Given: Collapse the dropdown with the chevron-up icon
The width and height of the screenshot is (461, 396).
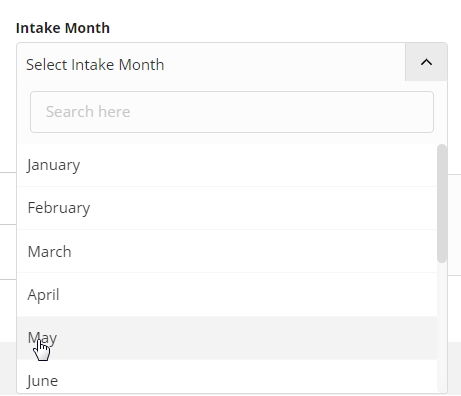Looking at the screenshot, I should 426,62.
